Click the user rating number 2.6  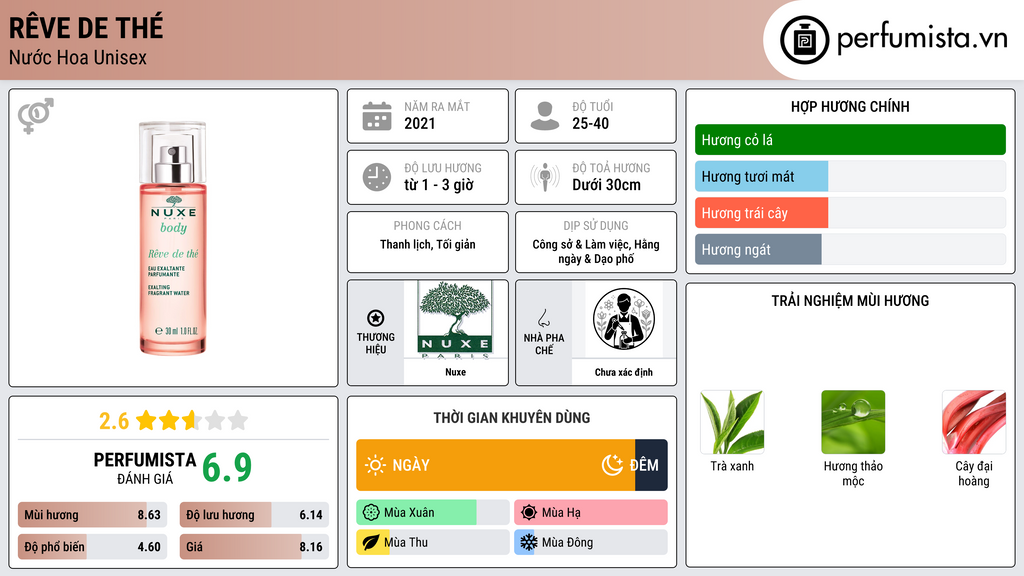[x=114, y=421]
